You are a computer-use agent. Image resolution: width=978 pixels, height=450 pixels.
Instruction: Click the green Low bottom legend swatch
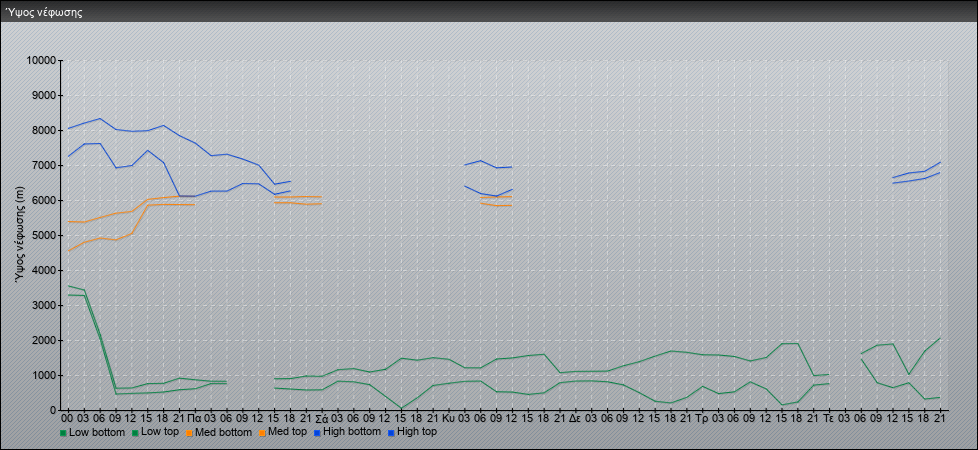tap(63, 433)
